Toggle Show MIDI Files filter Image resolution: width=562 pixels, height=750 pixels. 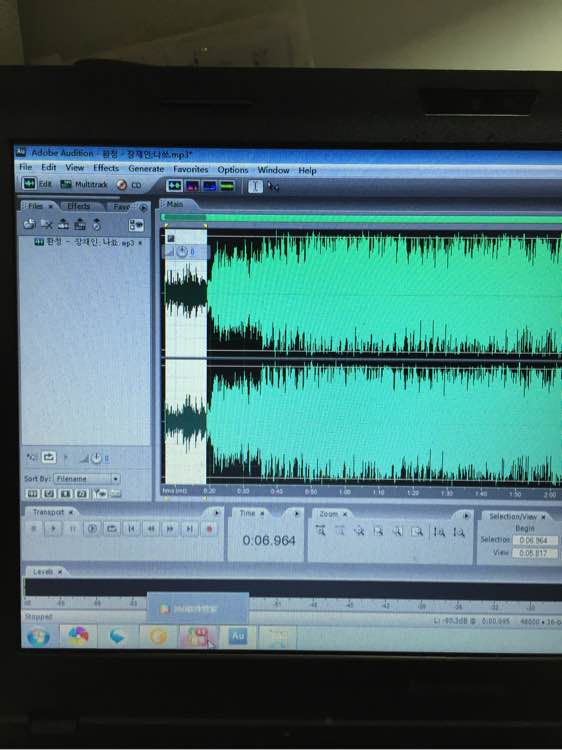click(x=82, y=493)
